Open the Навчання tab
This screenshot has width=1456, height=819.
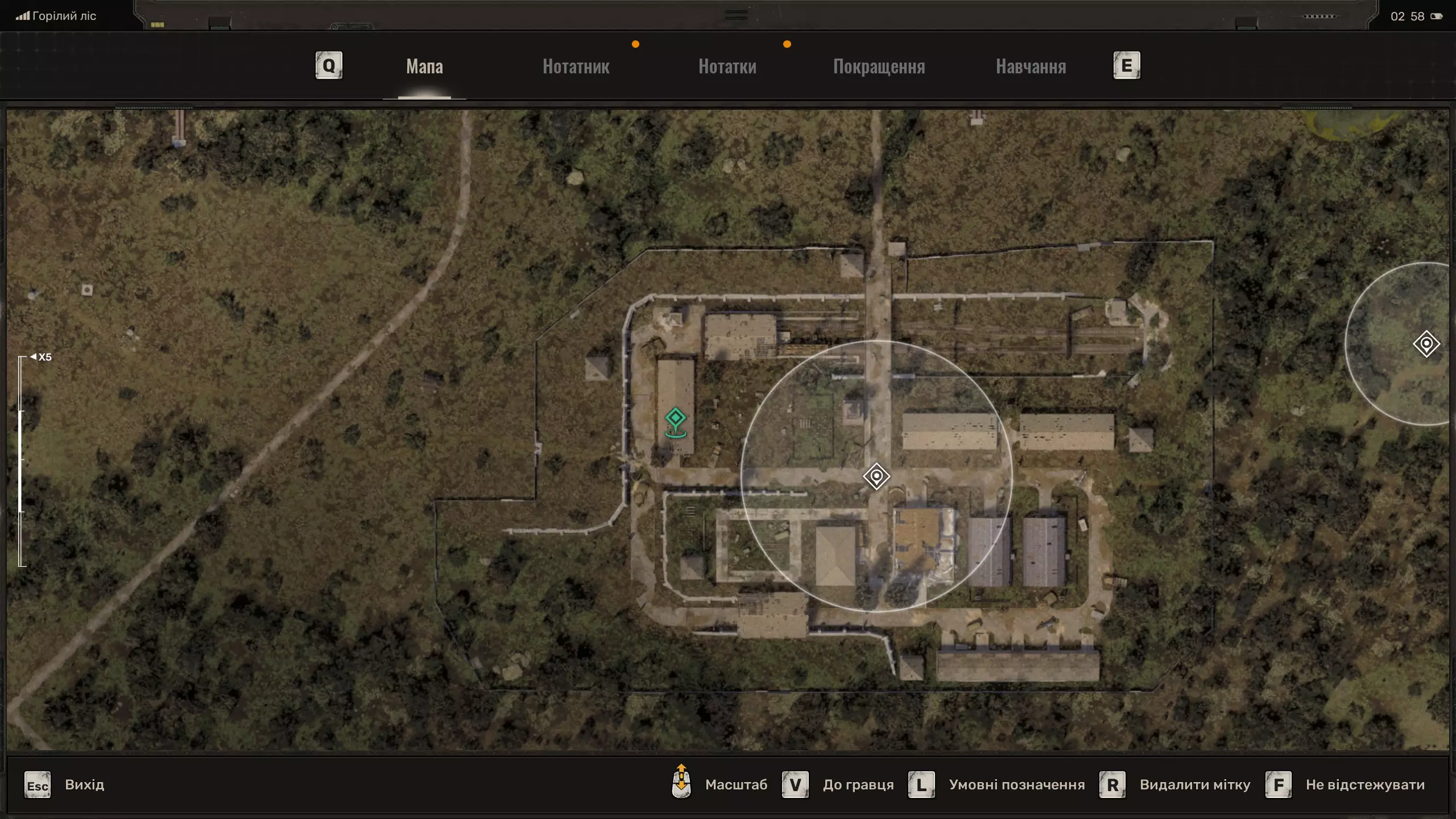click(x=1031, y=67)
